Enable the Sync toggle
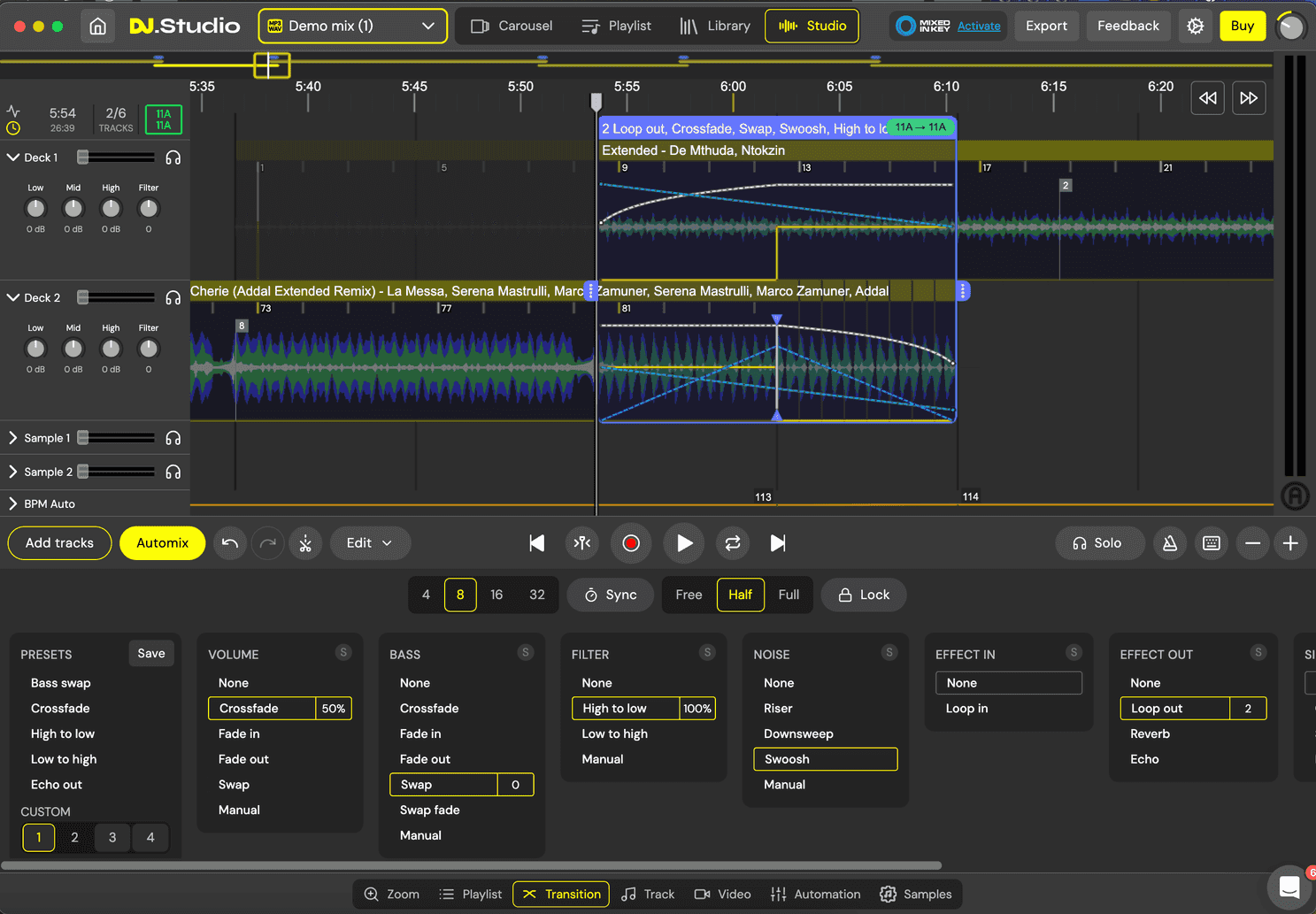The width and height of the screenshot is (1316, 914). point(611,595)
